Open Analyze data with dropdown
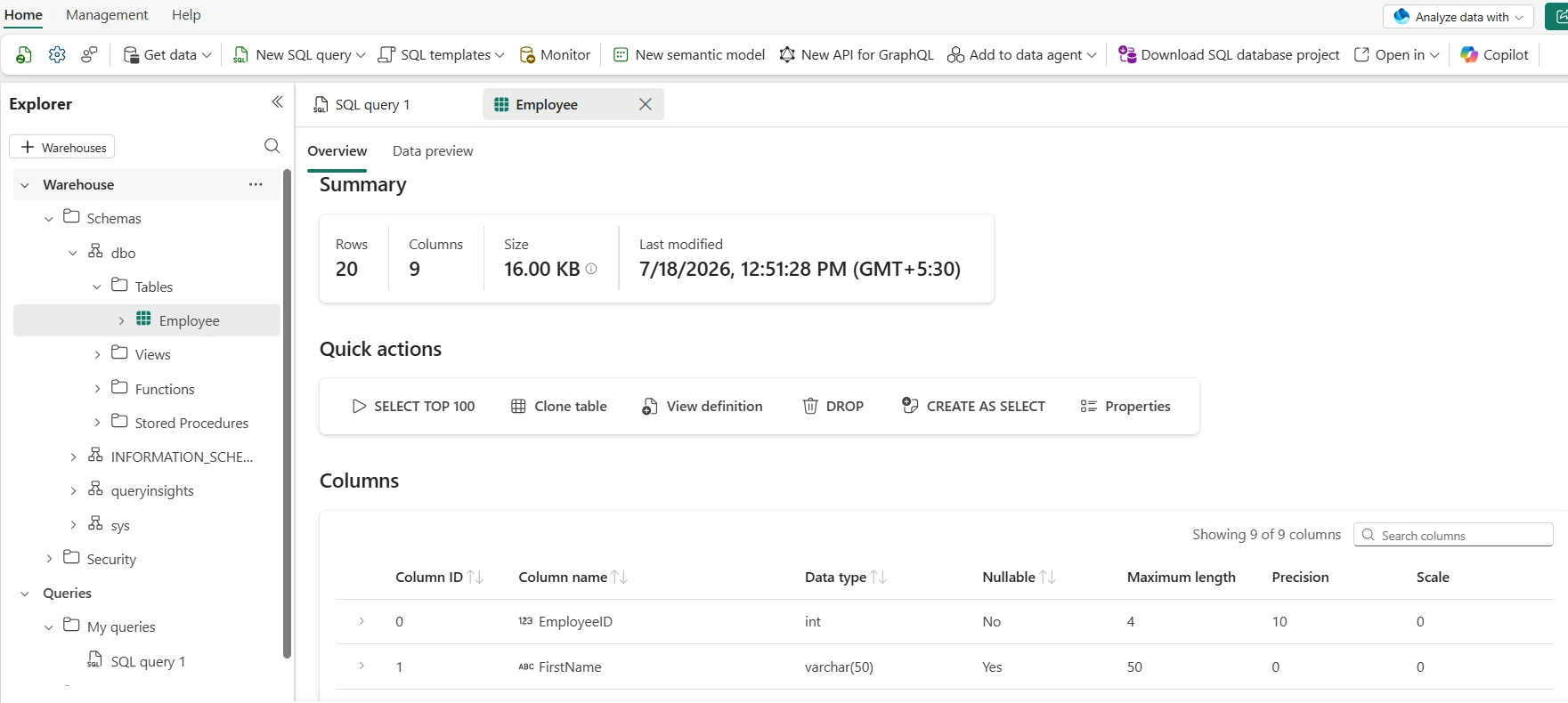Viewport: 1568px width, 703px height. pos(1458,16)
